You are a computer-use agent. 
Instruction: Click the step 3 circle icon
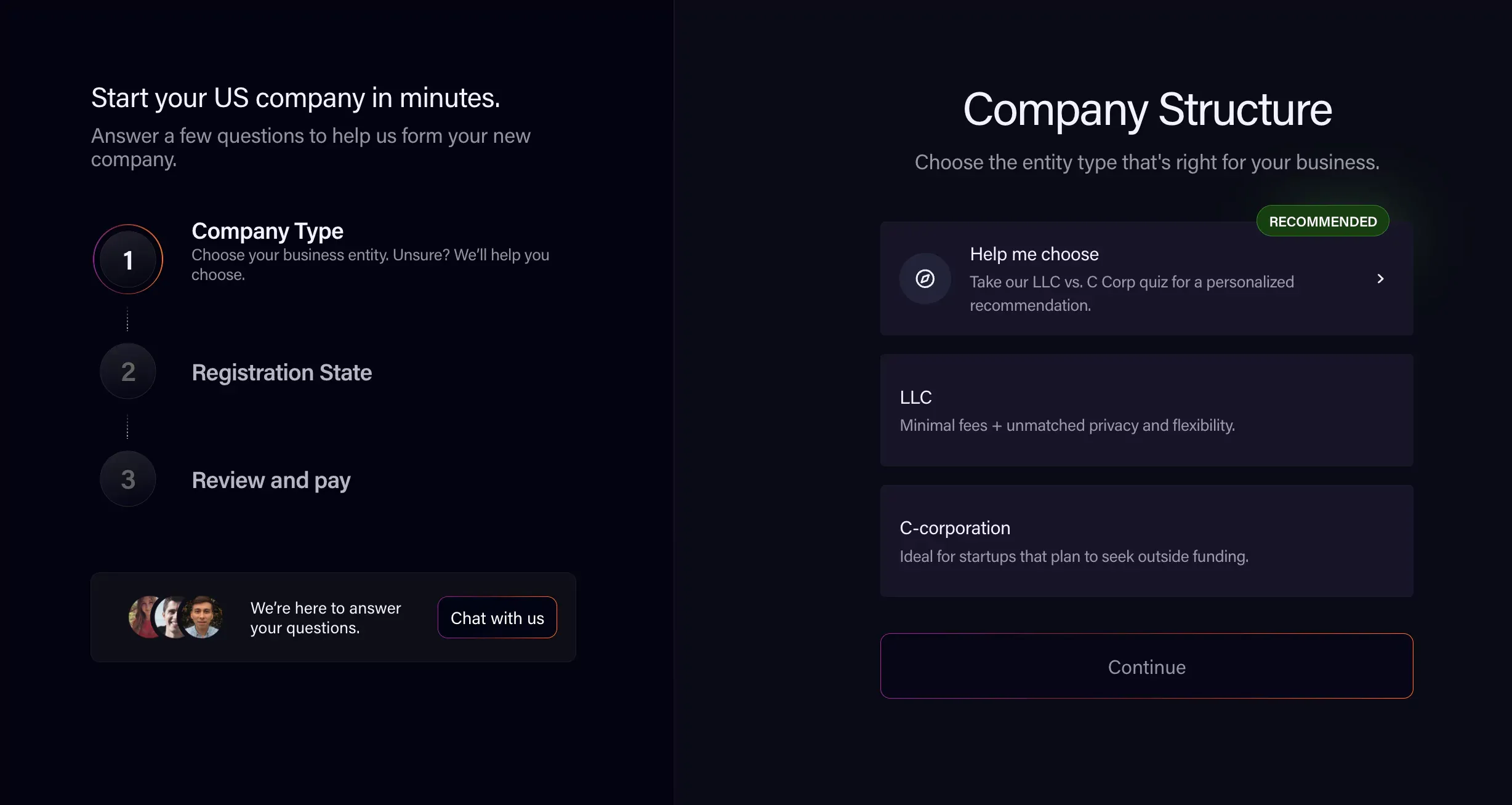pyautogui.click(x=128, y=479)
